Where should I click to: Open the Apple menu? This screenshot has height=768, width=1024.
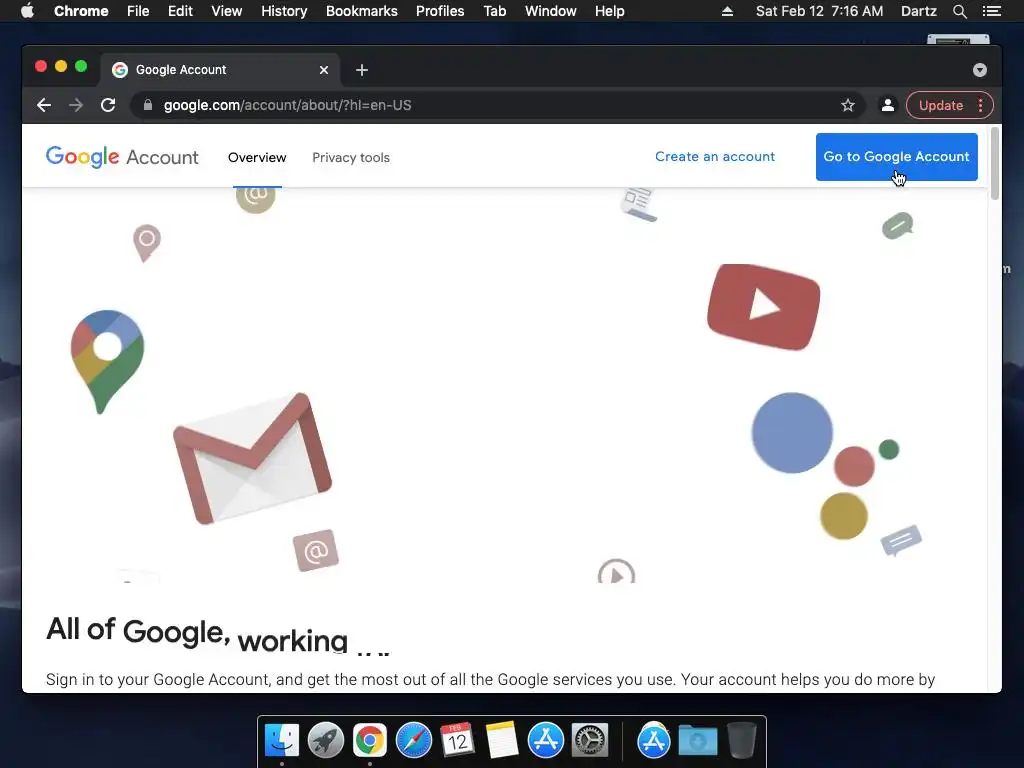[27, 11]
